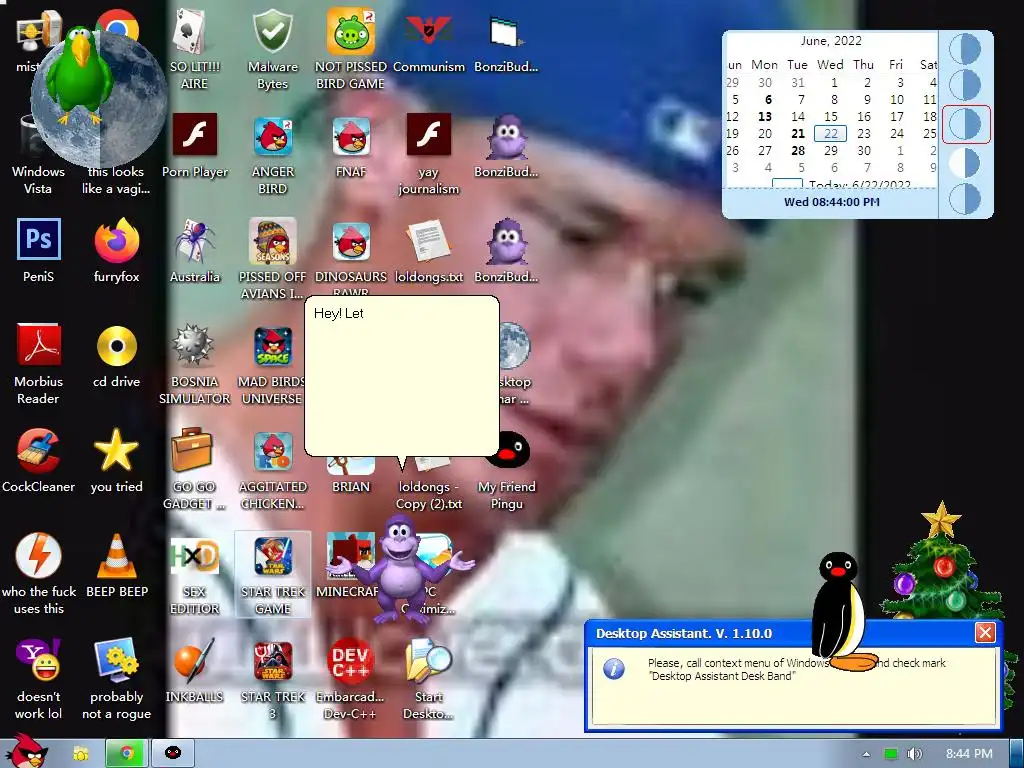Open the SEX EDITOR HxD shortcut
This screenshot has height=768, width=1024.
[195, 575]
